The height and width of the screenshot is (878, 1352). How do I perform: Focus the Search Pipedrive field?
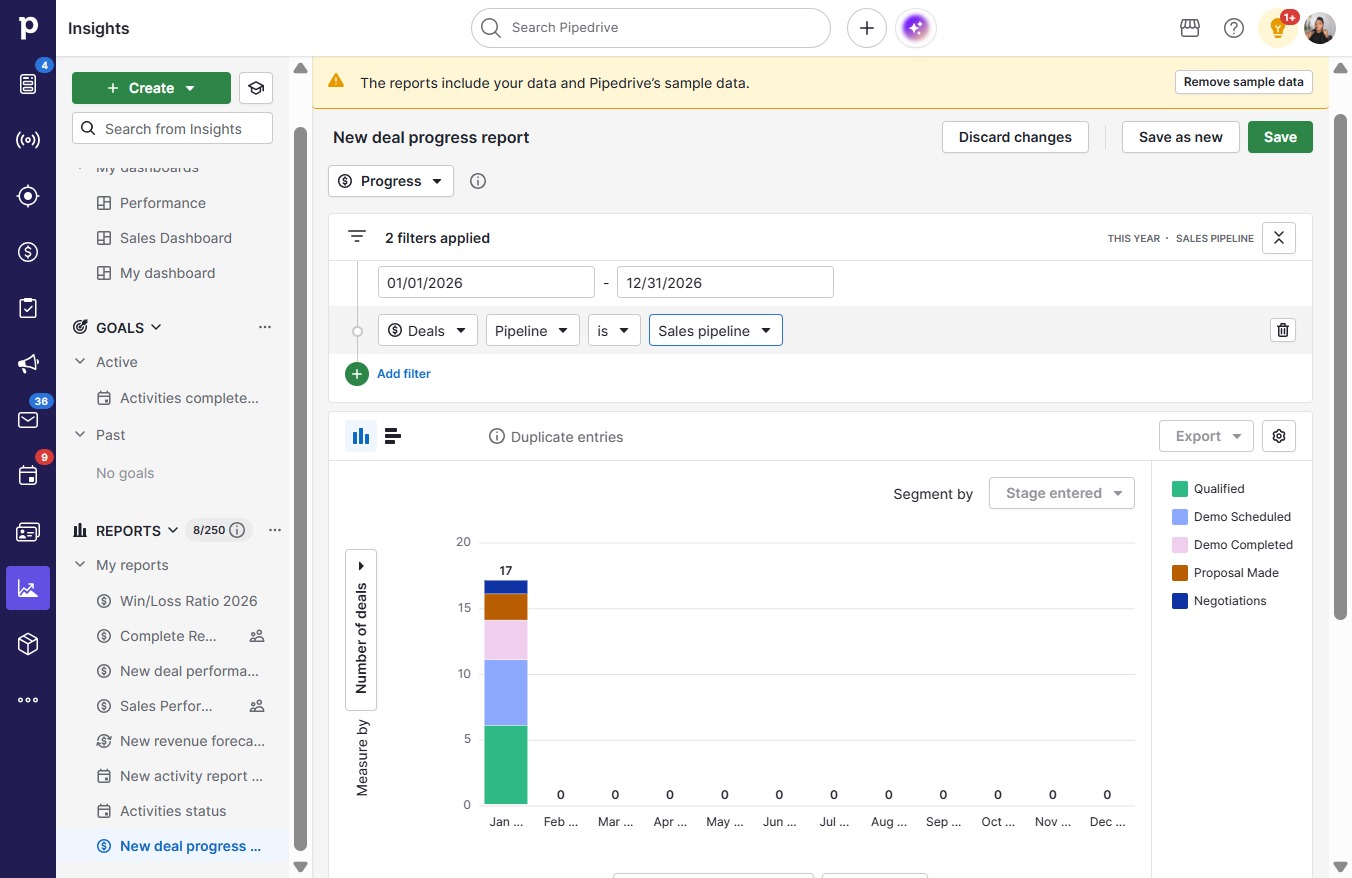[x=651, y=28]
